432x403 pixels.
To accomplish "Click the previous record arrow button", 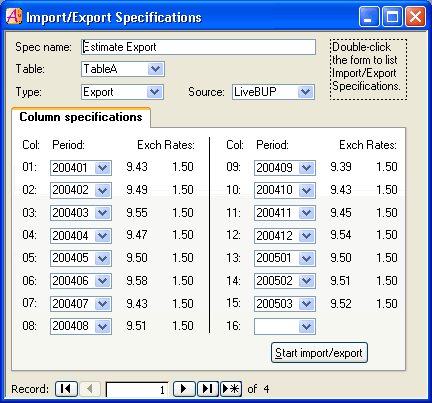I will [90, 389].
